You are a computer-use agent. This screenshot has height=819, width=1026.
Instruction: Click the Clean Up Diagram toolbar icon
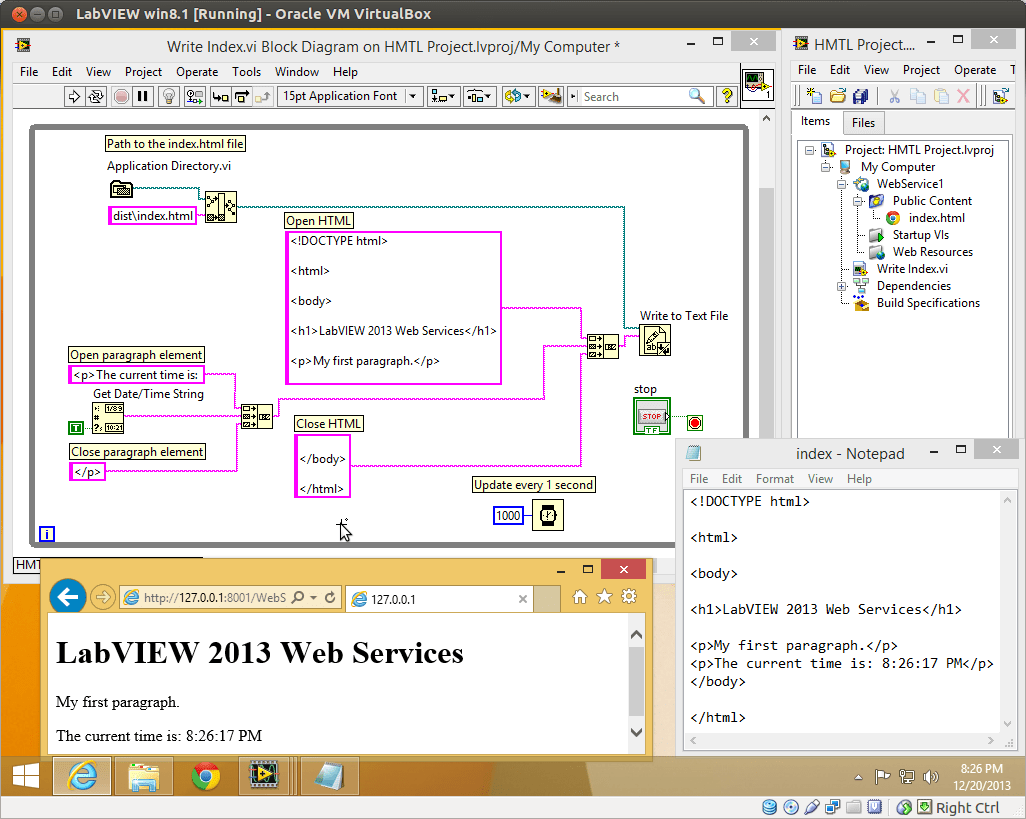(551, 97)
